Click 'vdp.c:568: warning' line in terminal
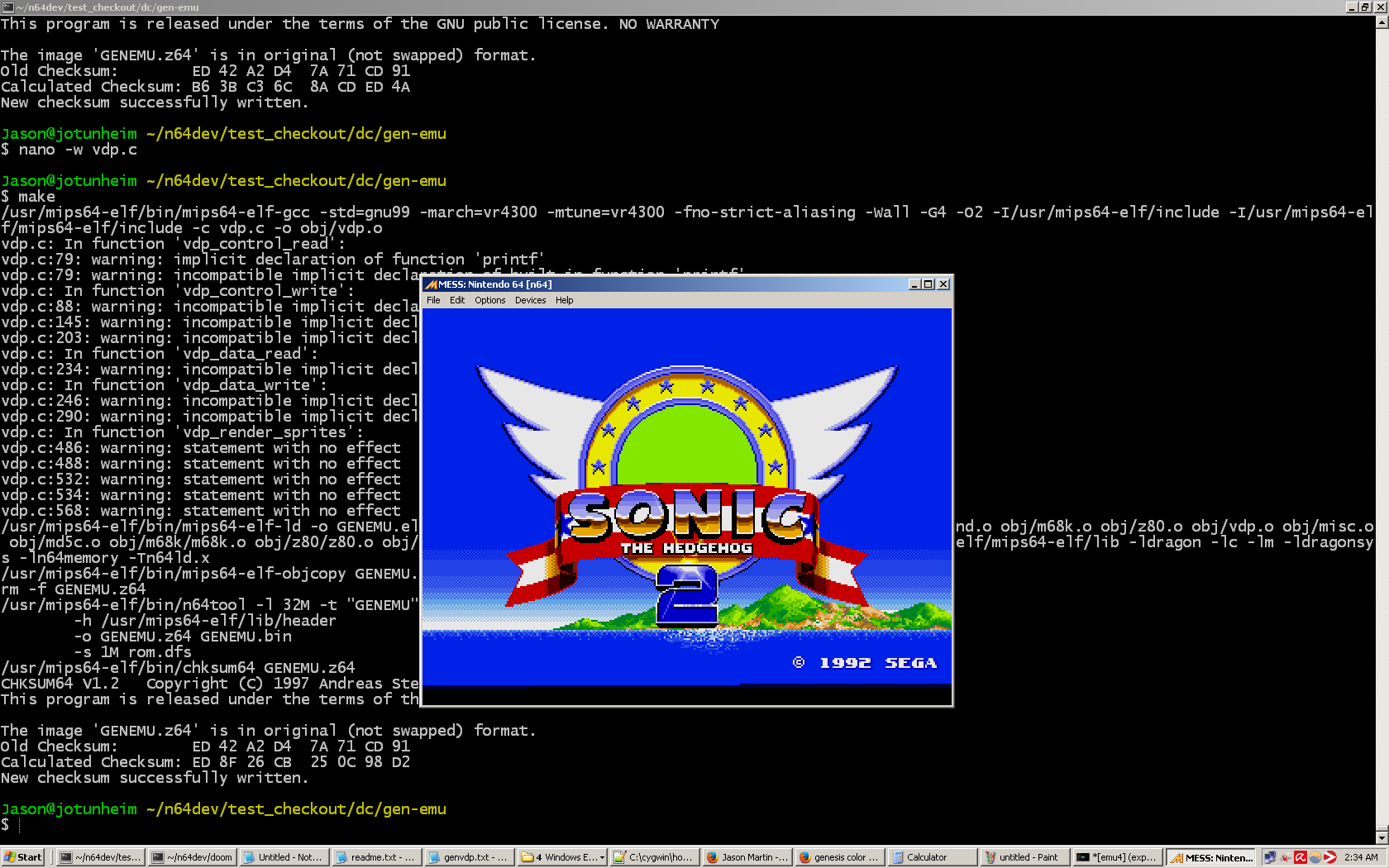1389x868 pixels. point(201,511)
